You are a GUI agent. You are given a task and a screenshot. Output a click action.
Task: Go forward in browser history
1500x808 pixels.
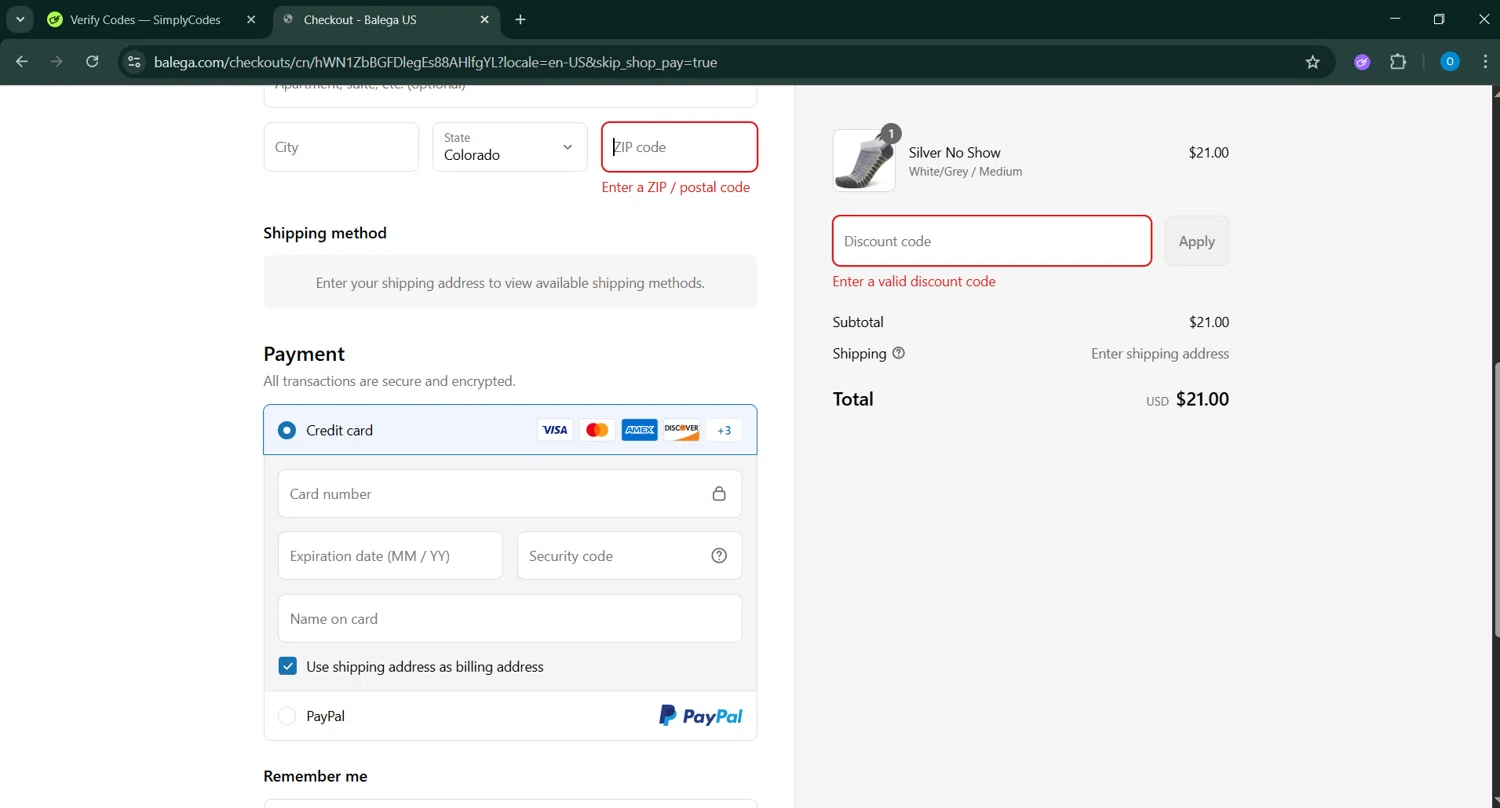click(x=57, y=62)
